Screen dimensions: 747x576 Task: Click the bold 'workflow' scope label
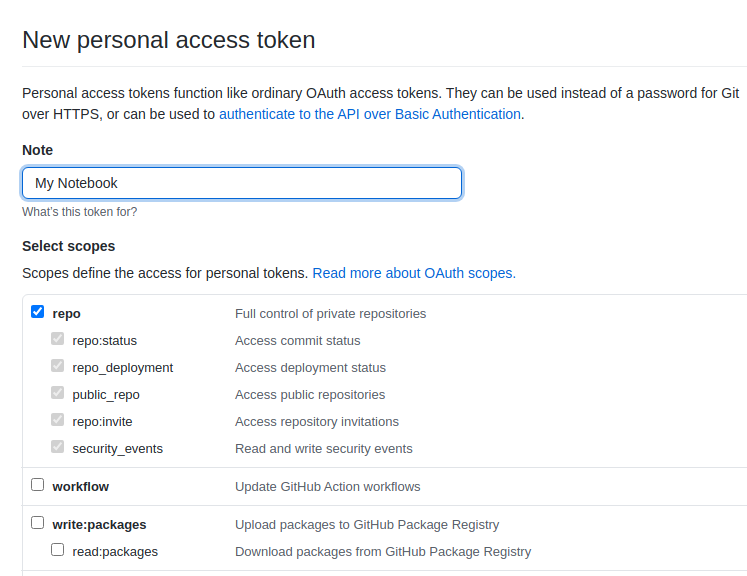pos(81,487)
